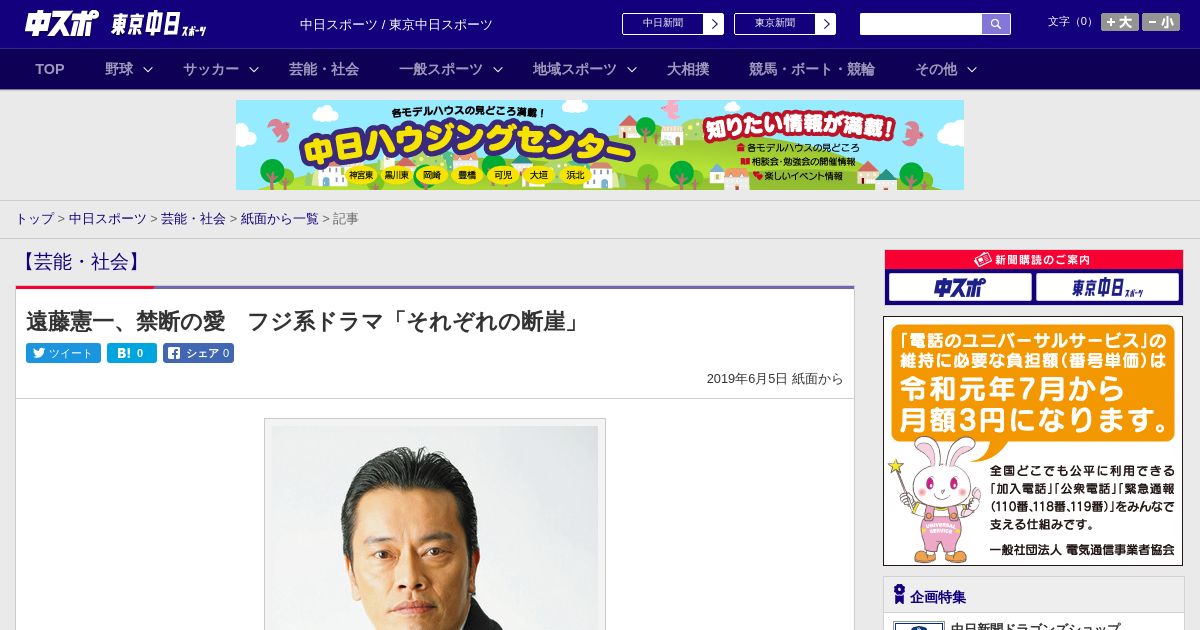Open 中日新聞 link button

click(x=662, y=24)
